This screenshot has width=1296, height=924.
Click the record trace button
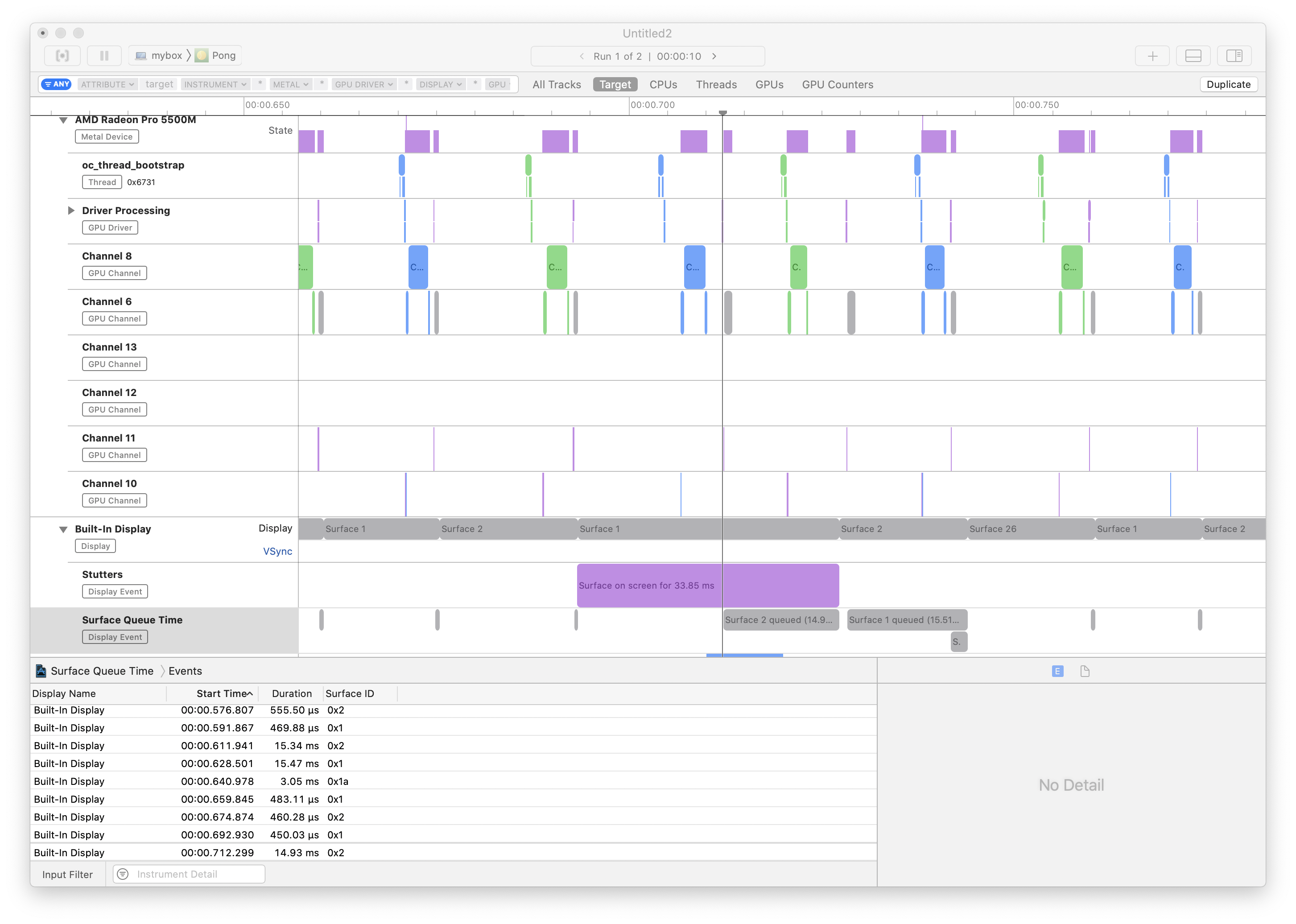tap(62, 56)
